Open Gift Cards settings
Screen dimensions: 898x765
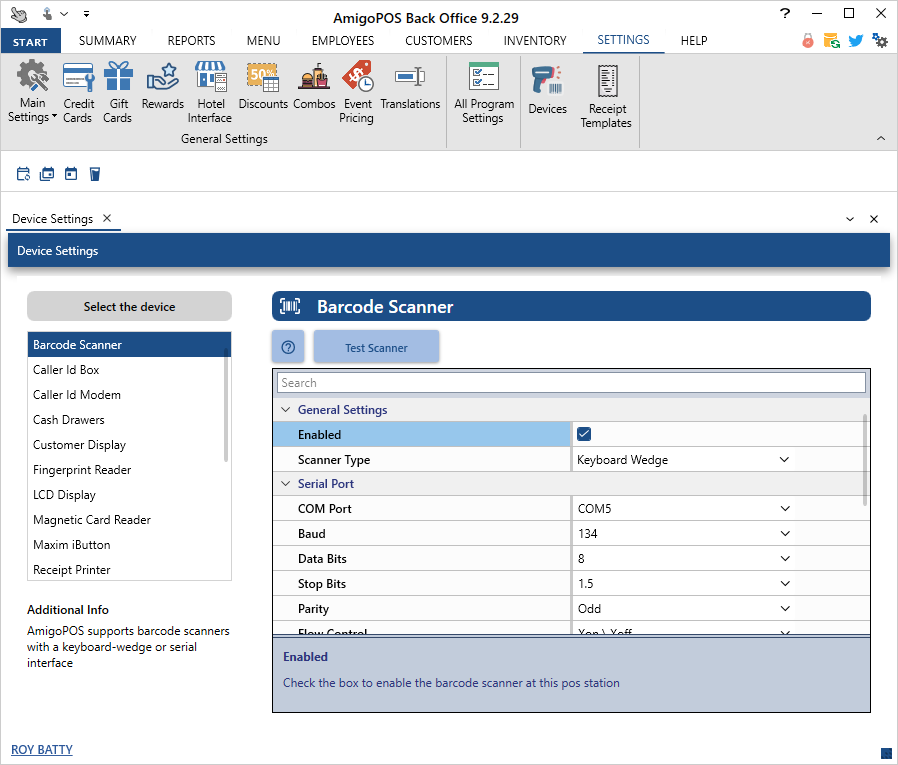(x=118, y=91)
